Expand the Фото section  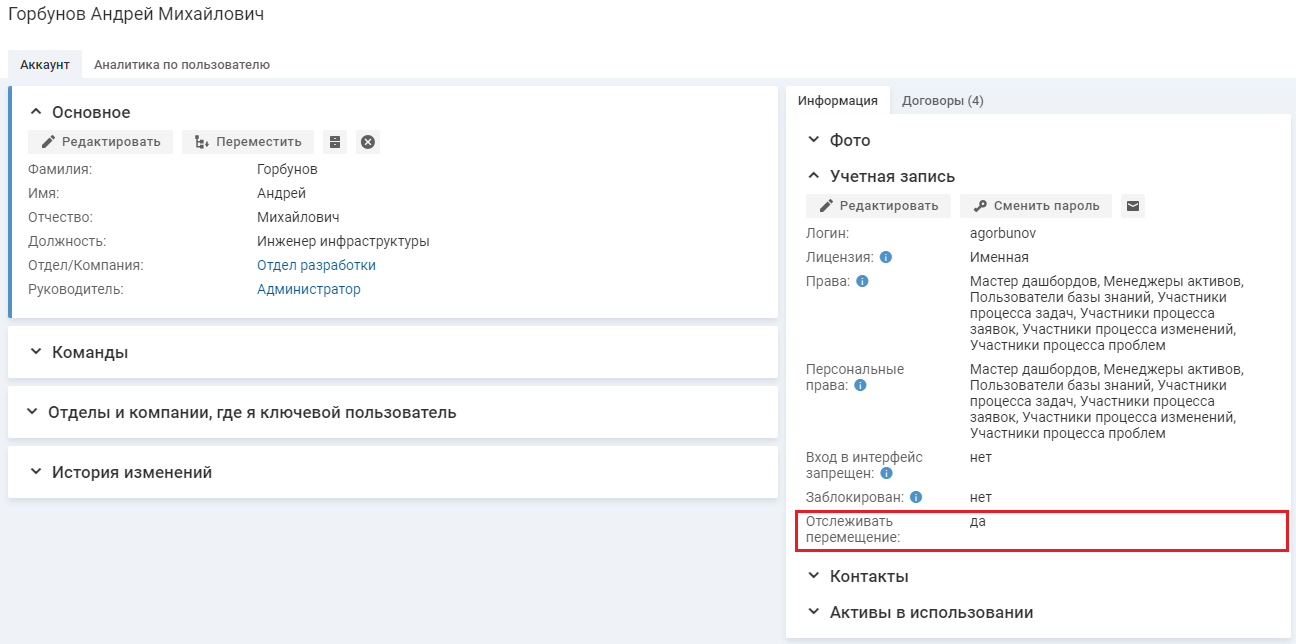pyautogui.click(x=814, y=140)
